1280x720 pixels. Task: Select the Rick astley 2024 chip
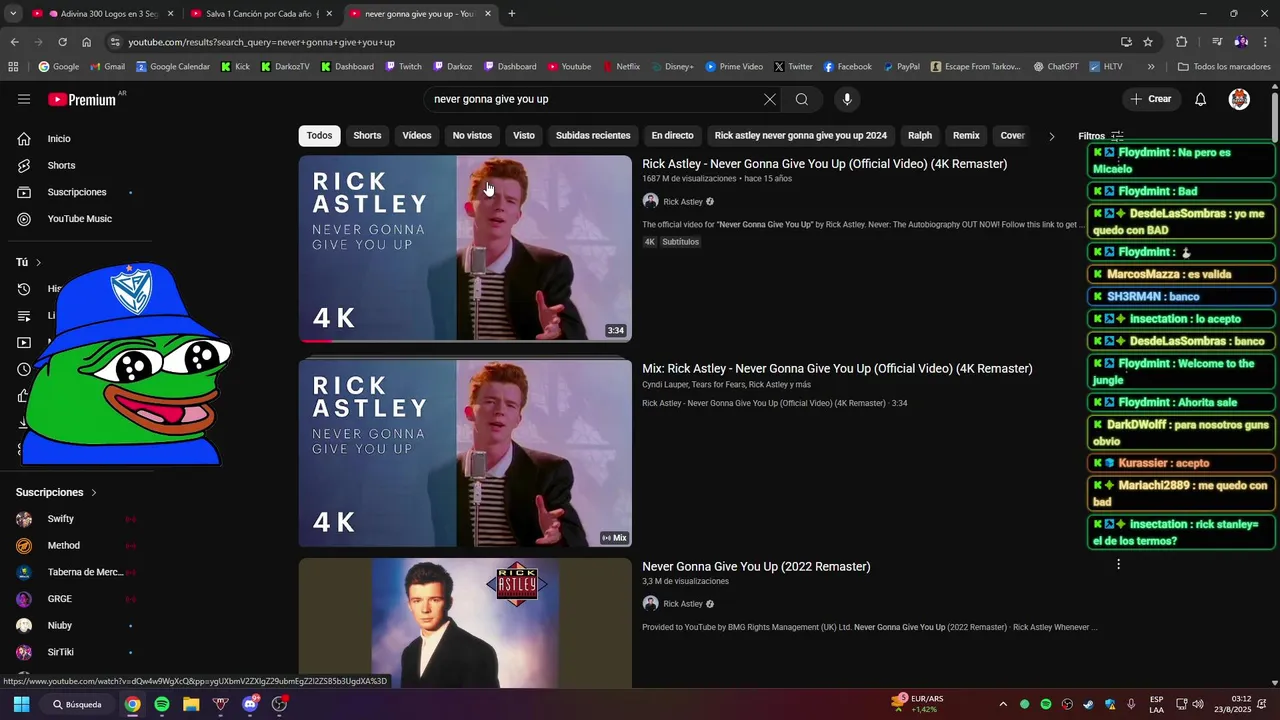[801, 136]
